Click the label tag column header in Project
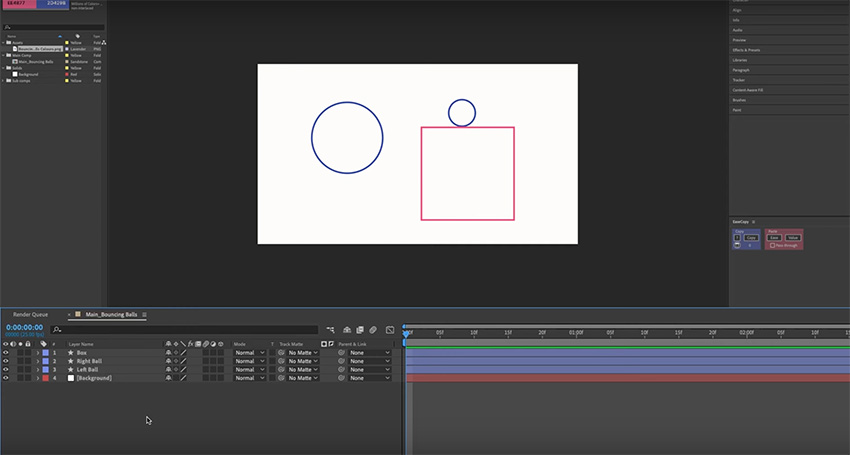The height and width of the screenshot is (455, 850). tap(78, 36)
